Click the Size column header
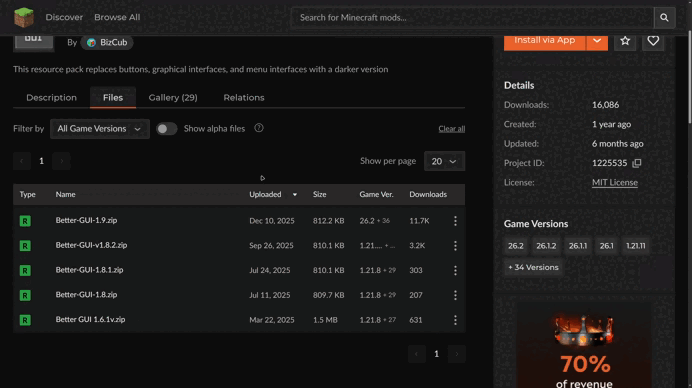 point(320,195)
